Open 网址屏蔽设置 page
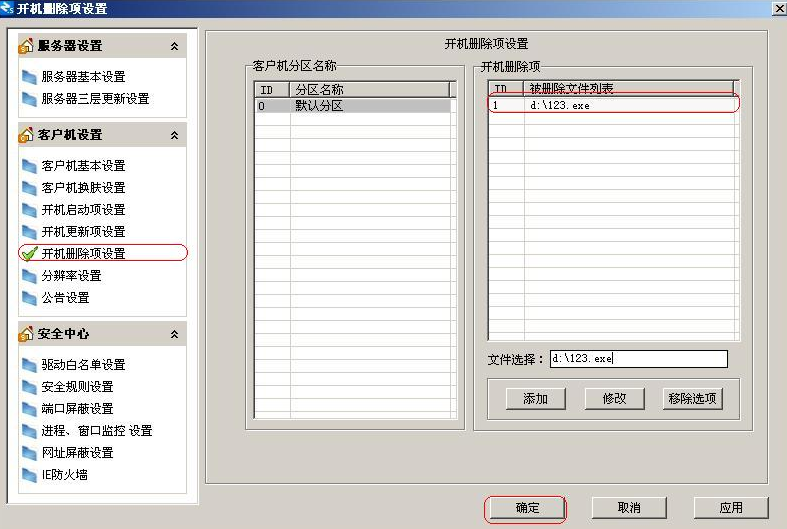787x529 pixels. click(77, 453)
